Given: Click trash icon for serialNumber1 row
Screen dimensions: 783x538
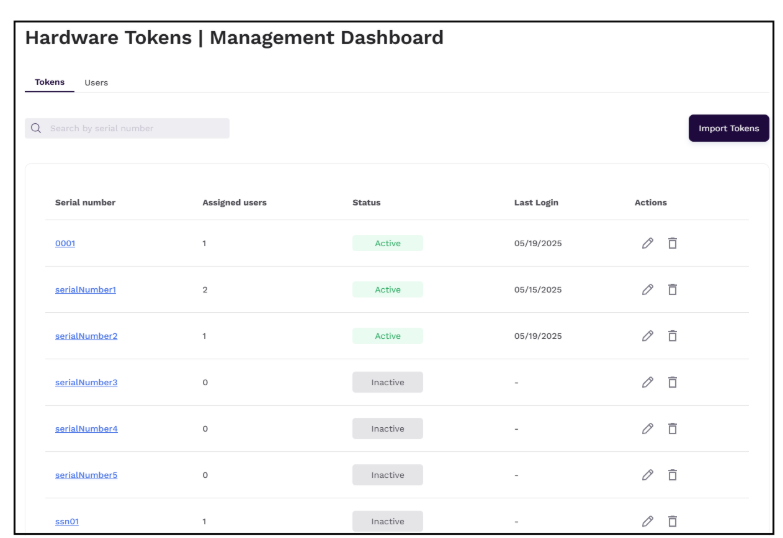Looking at the screenshot, I should [672, 290].
